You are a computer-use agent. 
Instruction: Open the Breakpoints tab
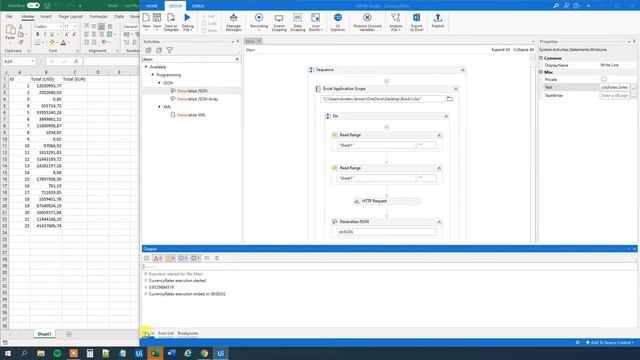pos(188,333)
